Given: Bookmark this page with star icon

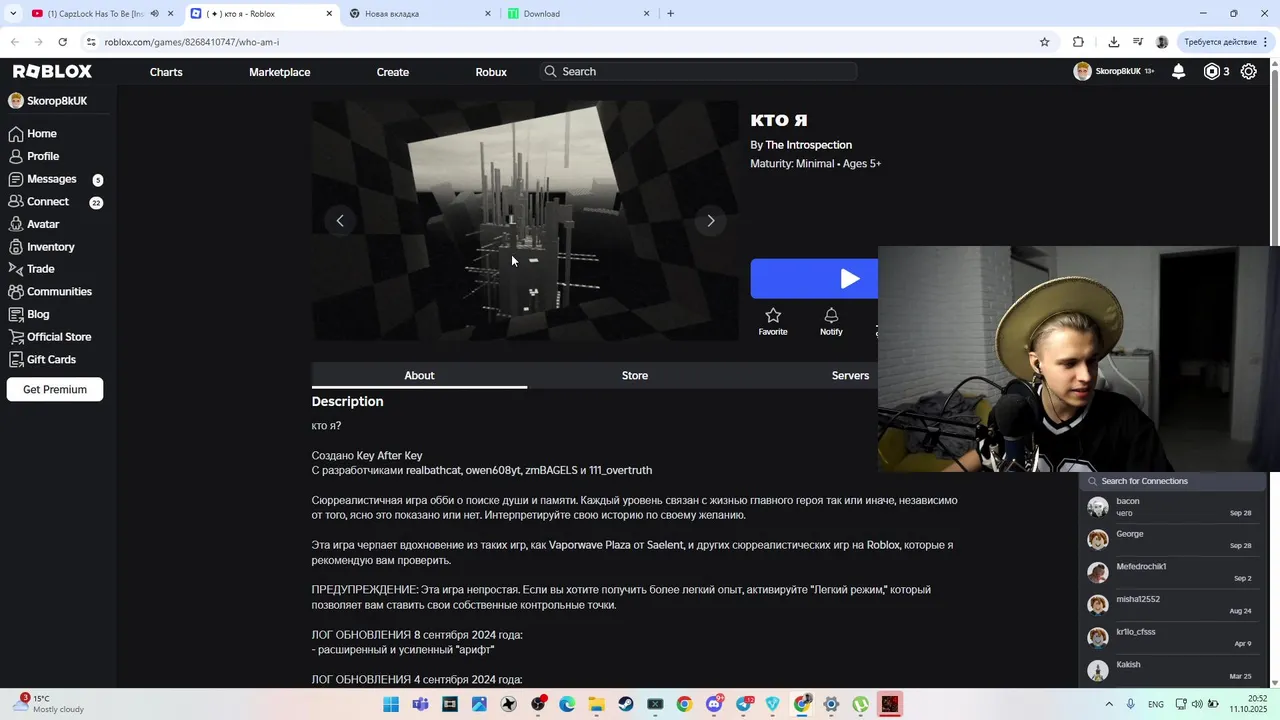Looking at the screenshot, I should [1045, 42].
